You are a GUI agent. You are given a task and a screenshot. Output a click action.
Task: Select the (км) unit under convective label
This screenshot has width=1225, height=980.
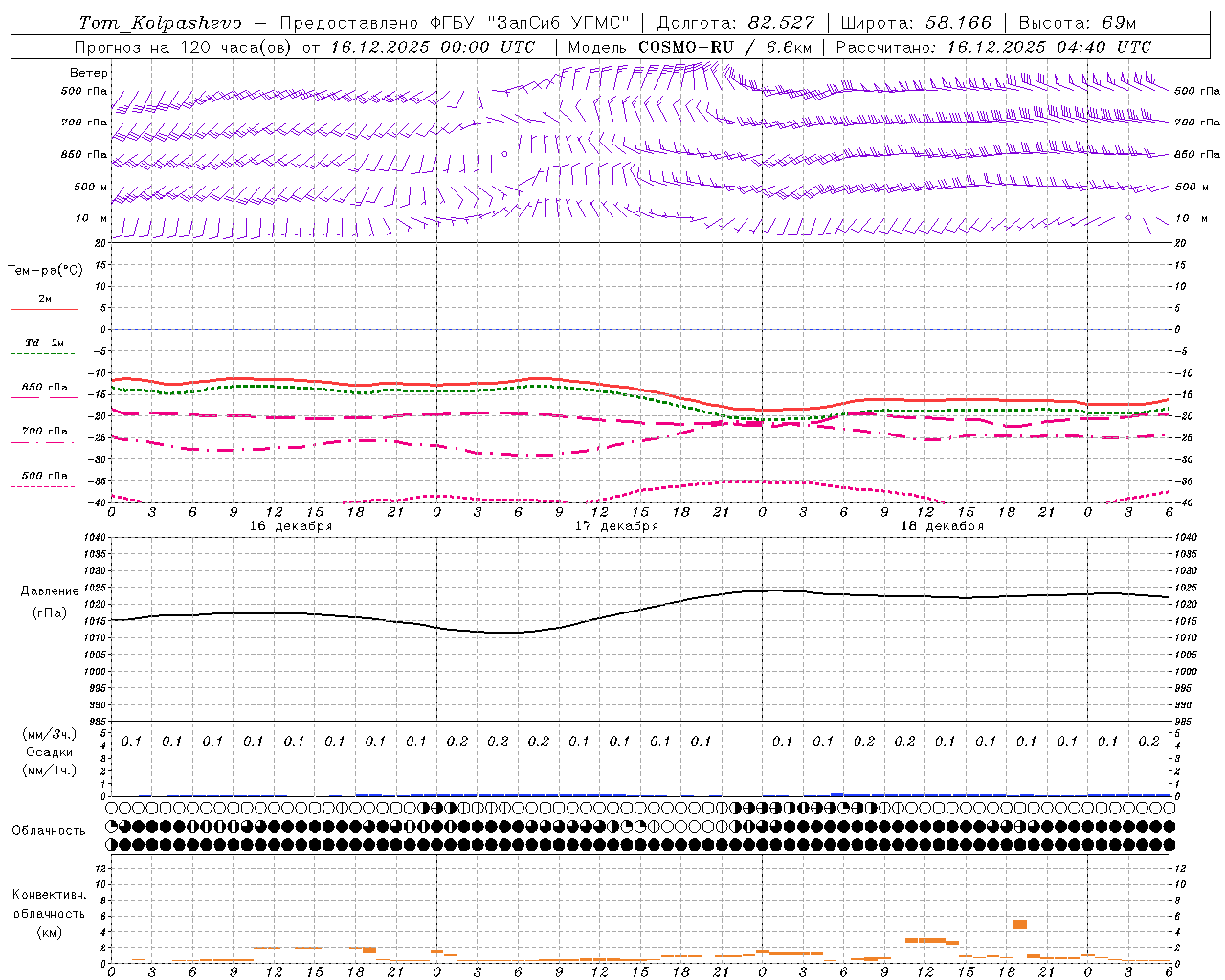click(x=49, y=932)
